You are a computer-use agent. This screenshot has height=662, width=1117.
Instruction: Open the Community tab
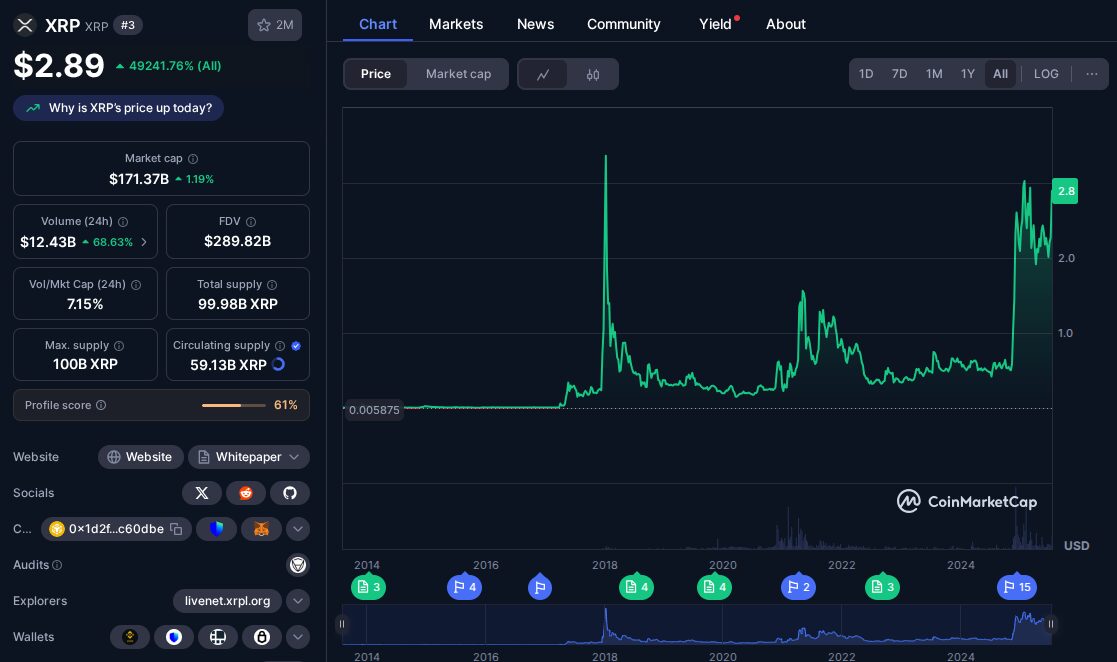tap(623, 24)
